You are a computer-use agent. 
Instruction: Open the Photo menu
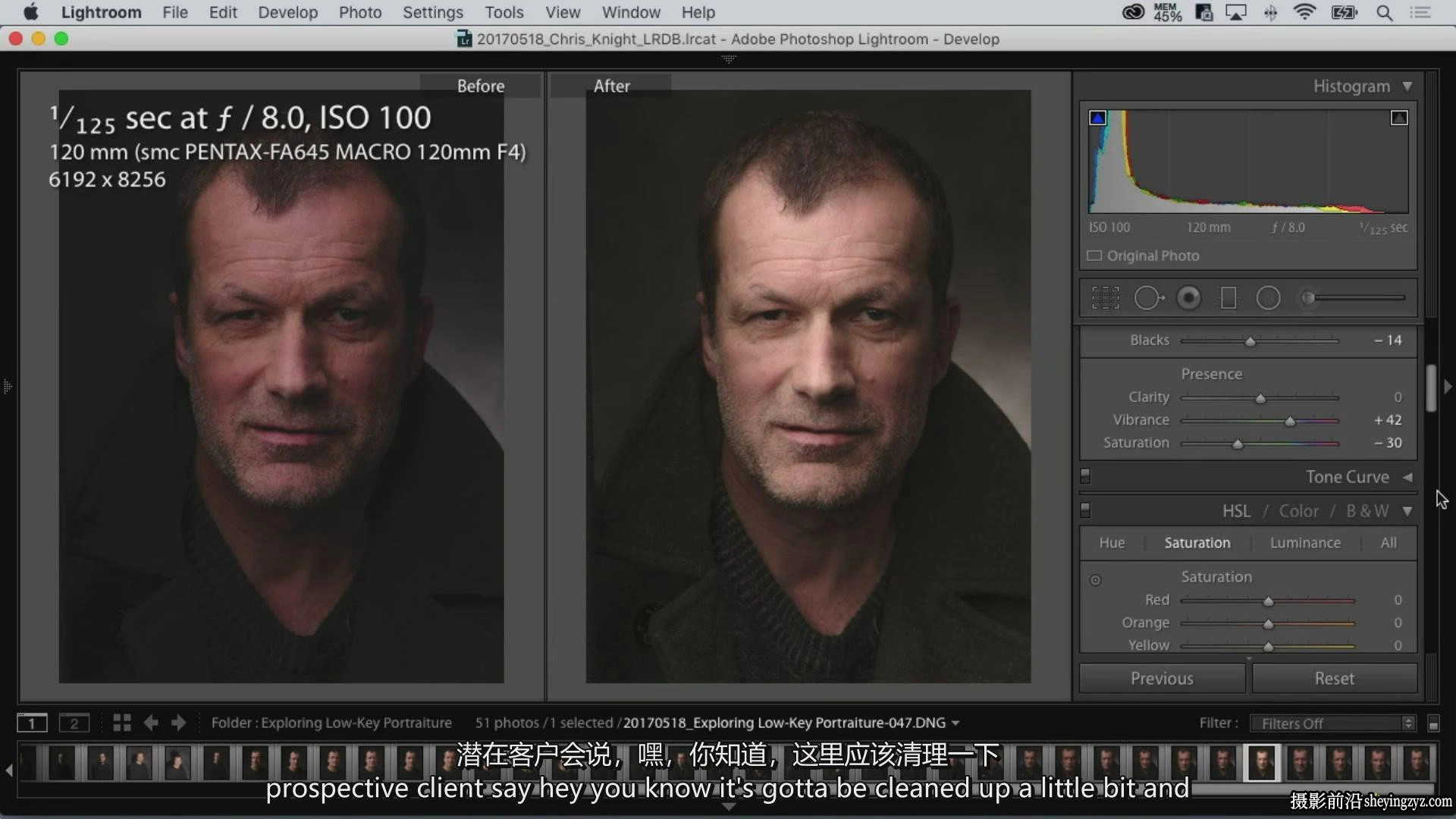click(x=360, y=13)
